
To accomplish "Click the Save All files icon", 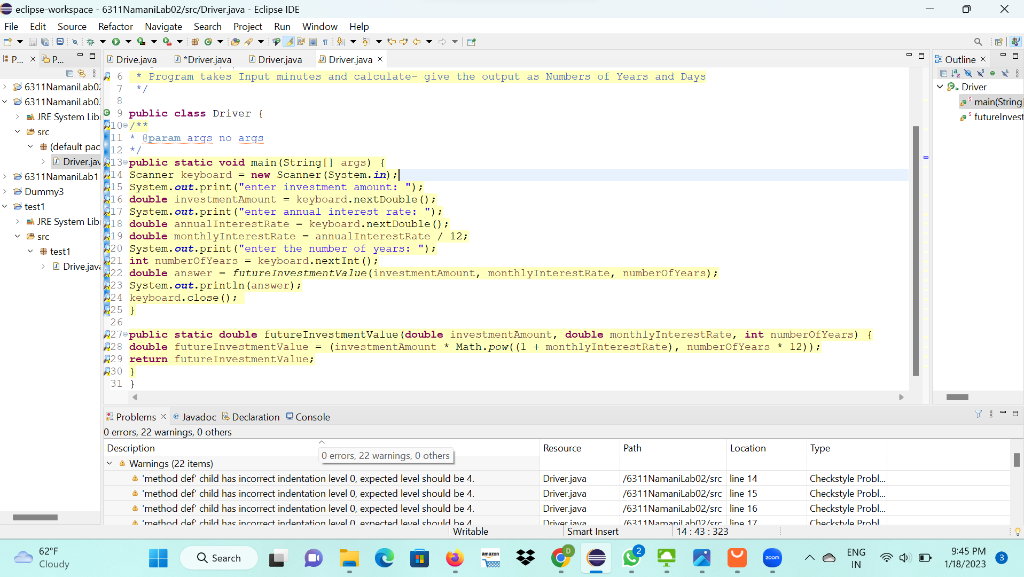I will coord(45,42).
